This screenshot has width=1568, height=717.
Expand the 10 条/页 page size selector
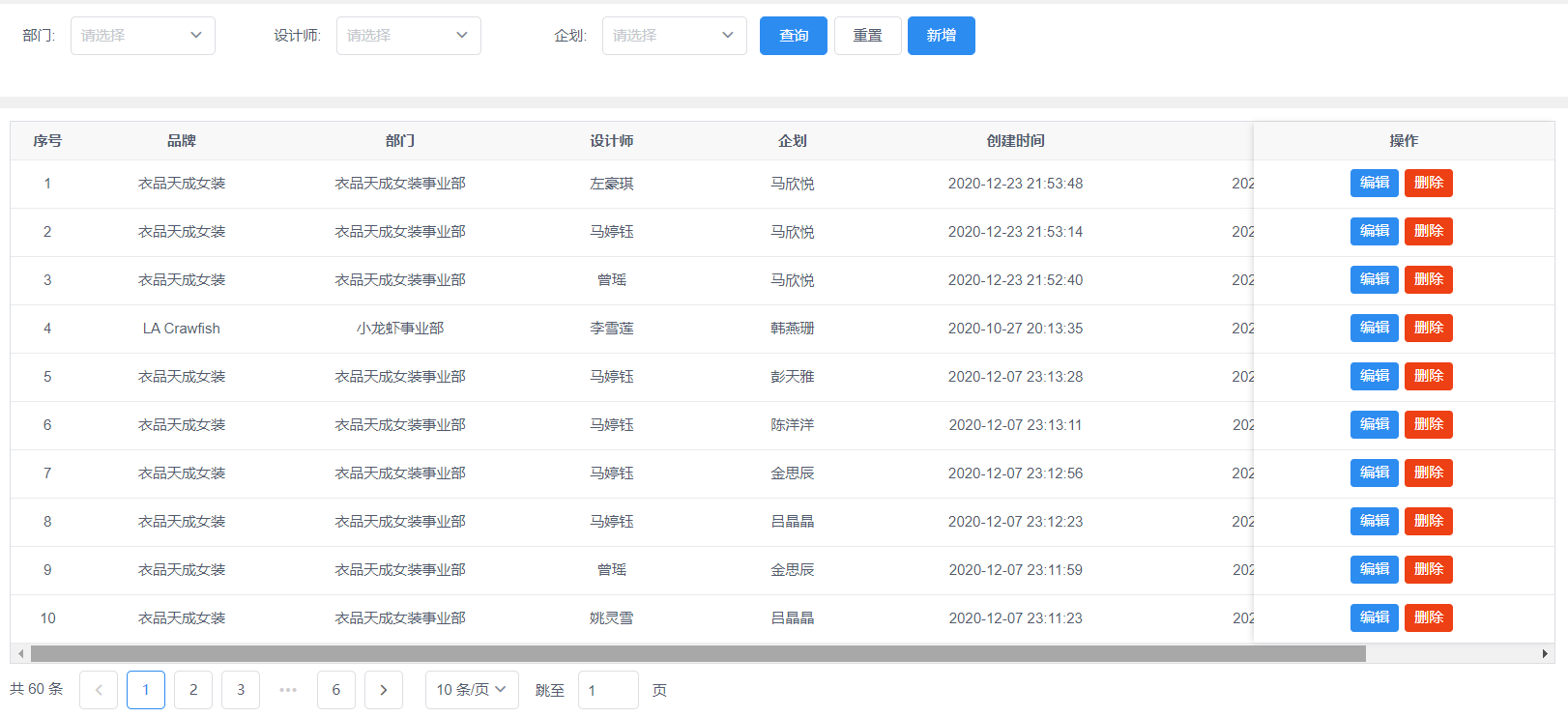tap(472, 690)
